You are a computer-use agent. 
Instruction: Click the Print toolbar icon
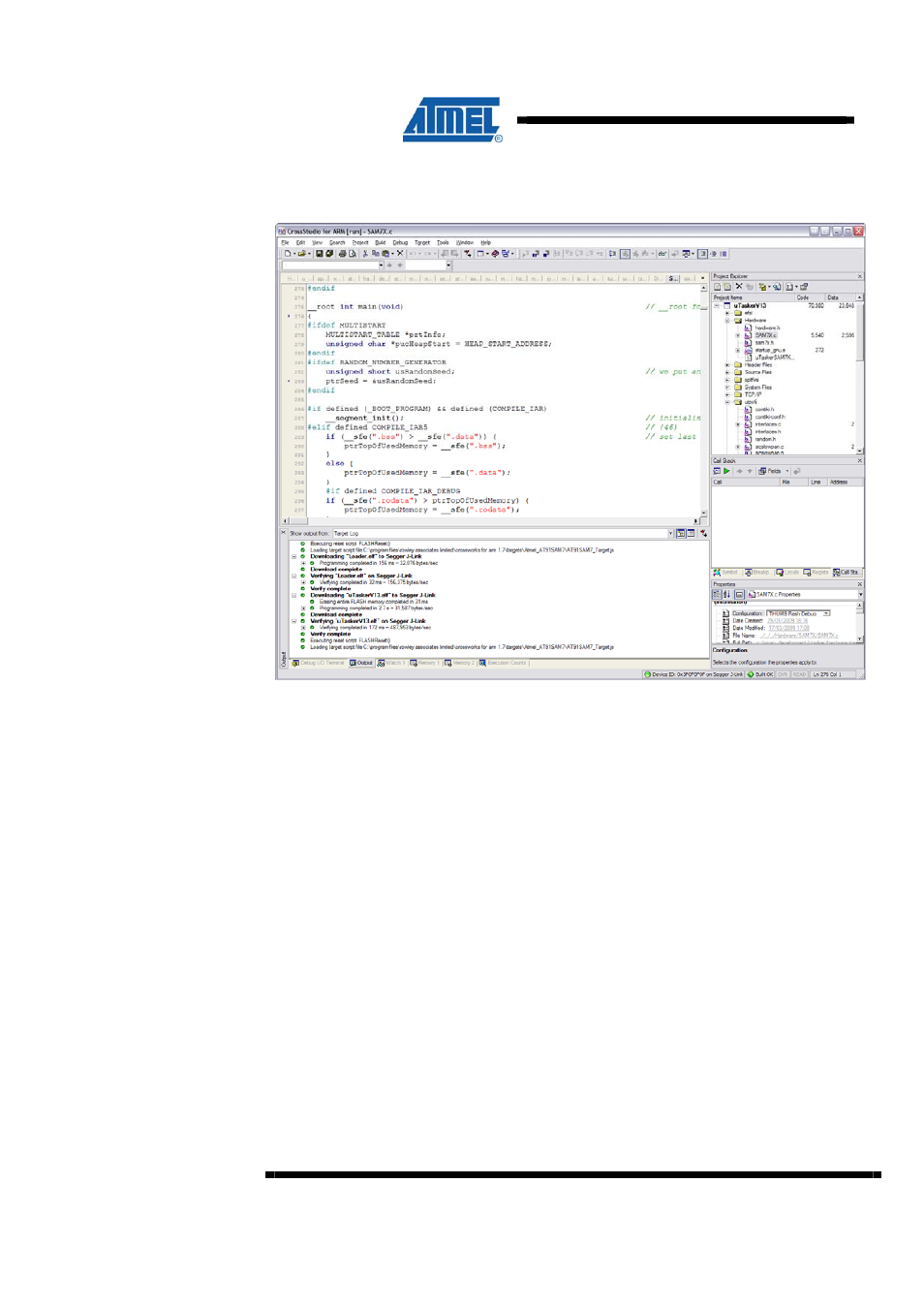point(342,254)
